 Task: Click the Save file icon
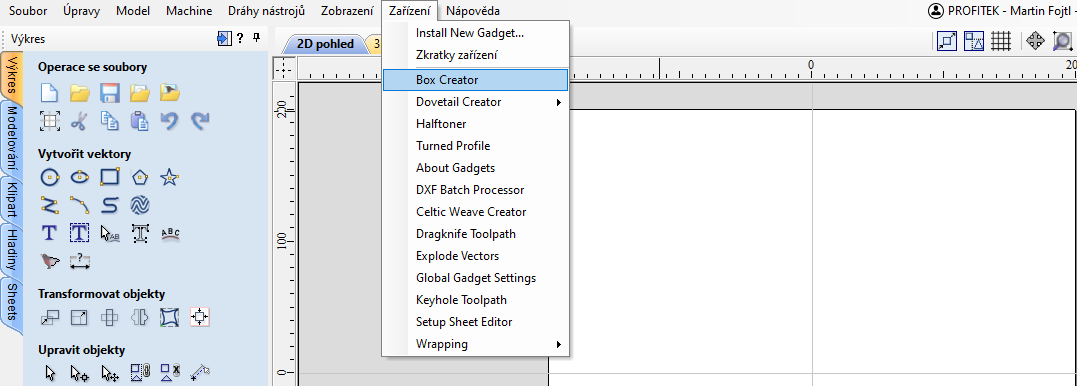tap(110, 93)
